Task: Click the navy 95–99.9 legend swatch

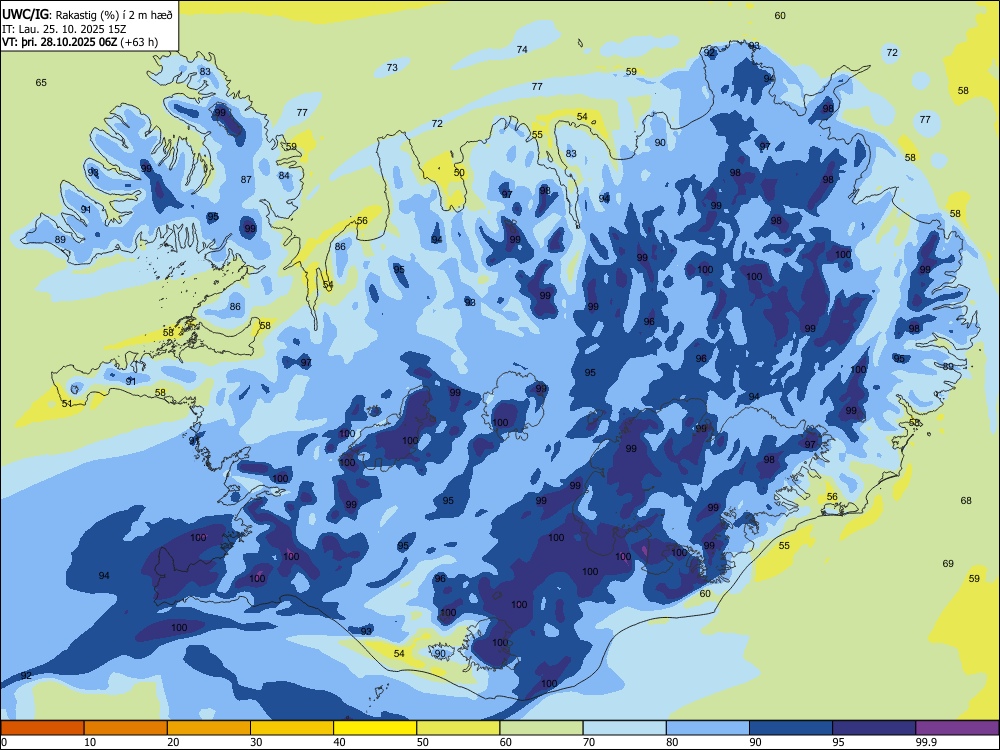Action: pyautogui.click(x=874, y=728)
